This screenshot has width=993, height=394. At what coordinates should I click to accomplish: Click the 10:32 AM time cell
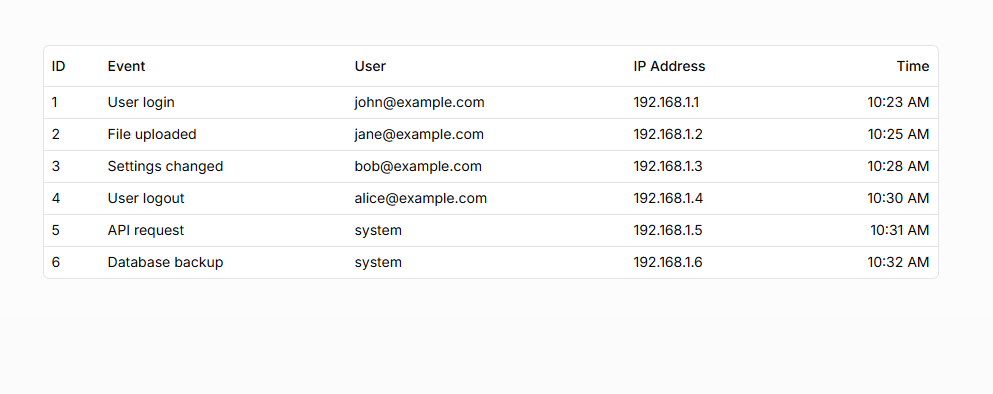pyautogui.click(x=898, y=262)
